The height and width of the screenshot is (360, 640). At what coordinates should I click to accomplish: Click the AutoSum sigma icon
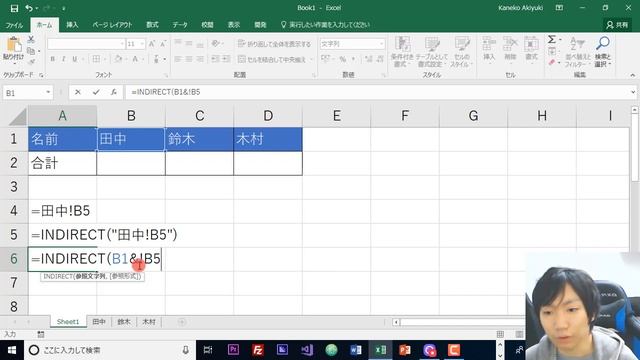[552, 40]
